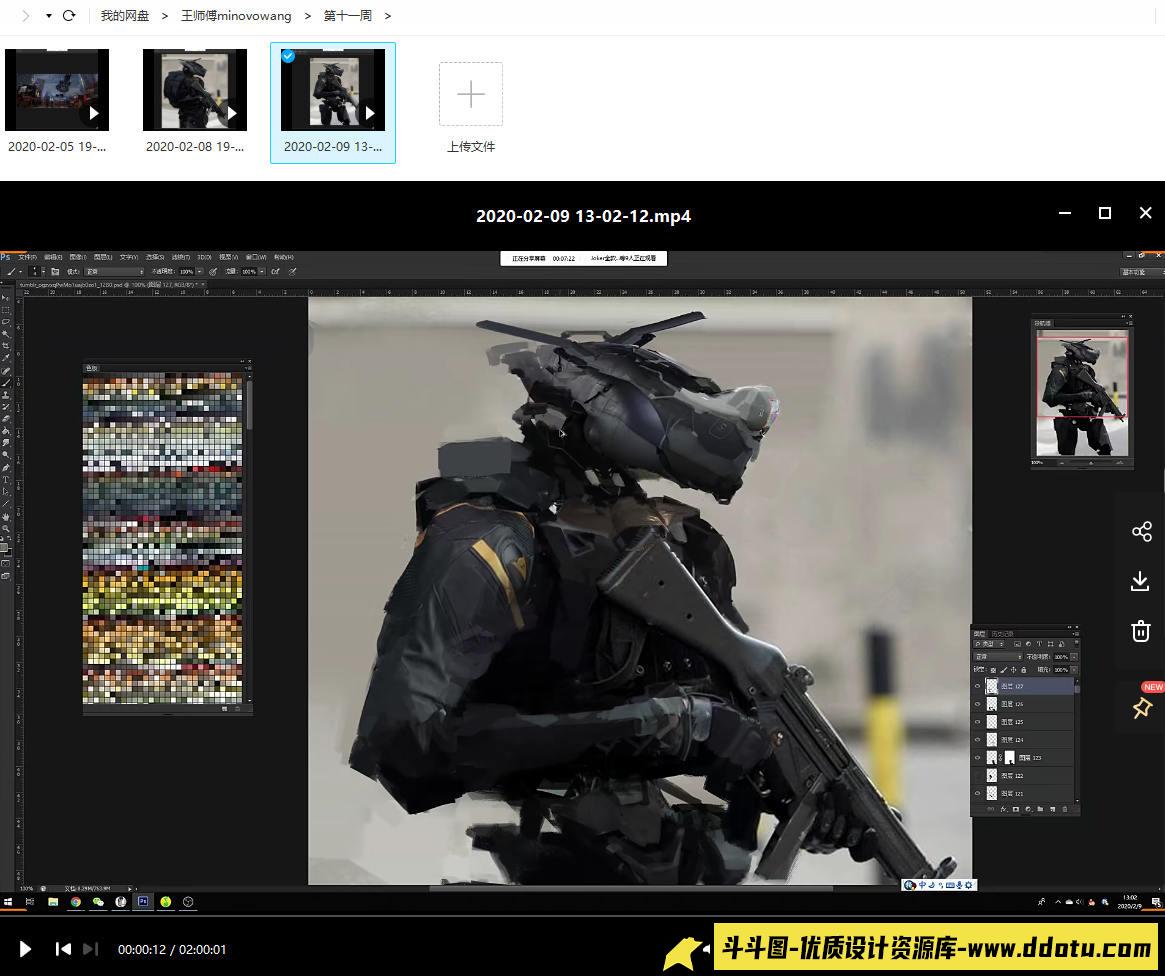The image size is (1165, 976).
Task: Create a new group folder icon
Action: pyautogui.click(x=1040, y=809)
